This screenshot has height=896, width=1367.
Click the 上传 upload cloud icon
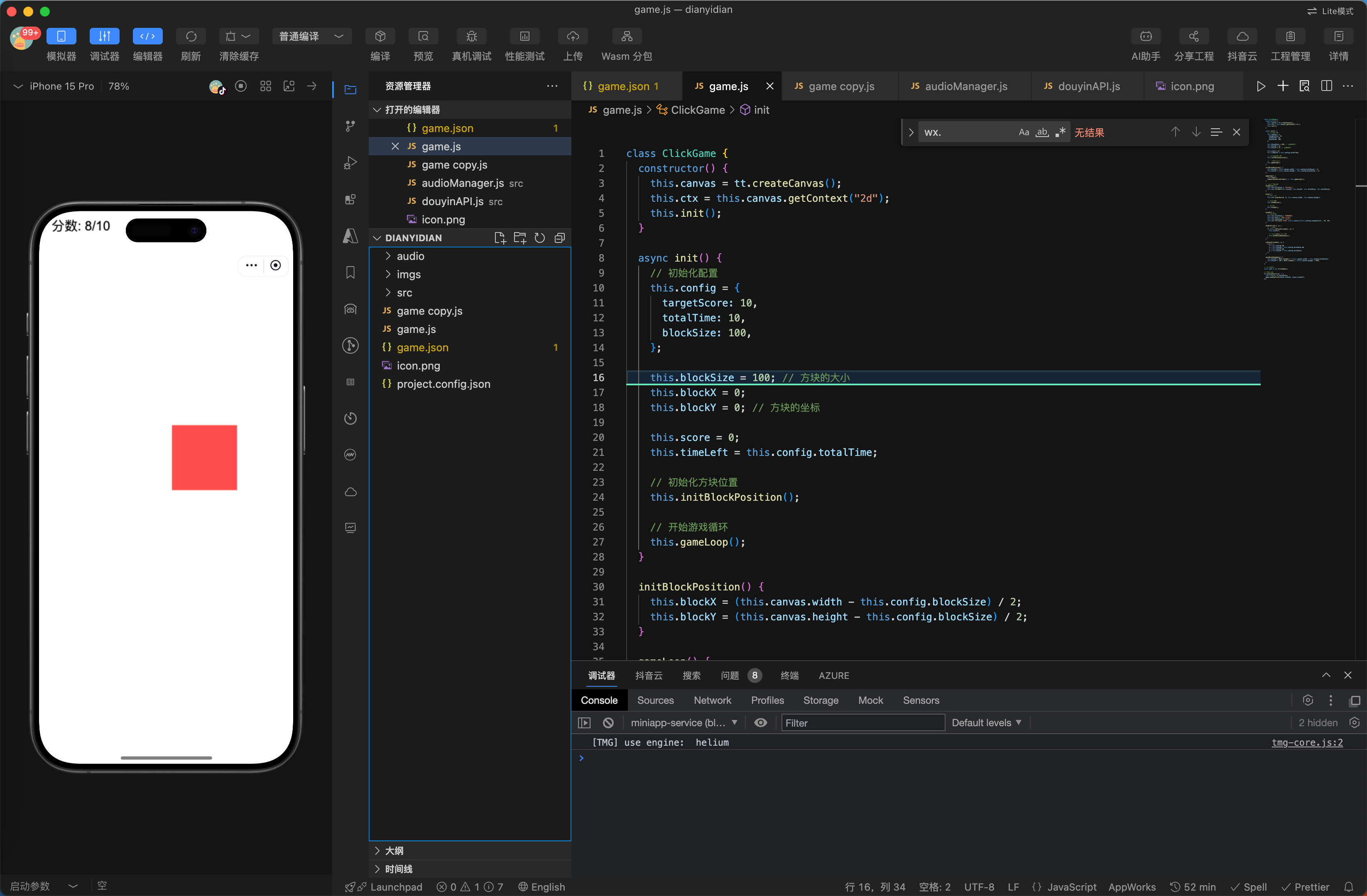click(x=572, y=37)
